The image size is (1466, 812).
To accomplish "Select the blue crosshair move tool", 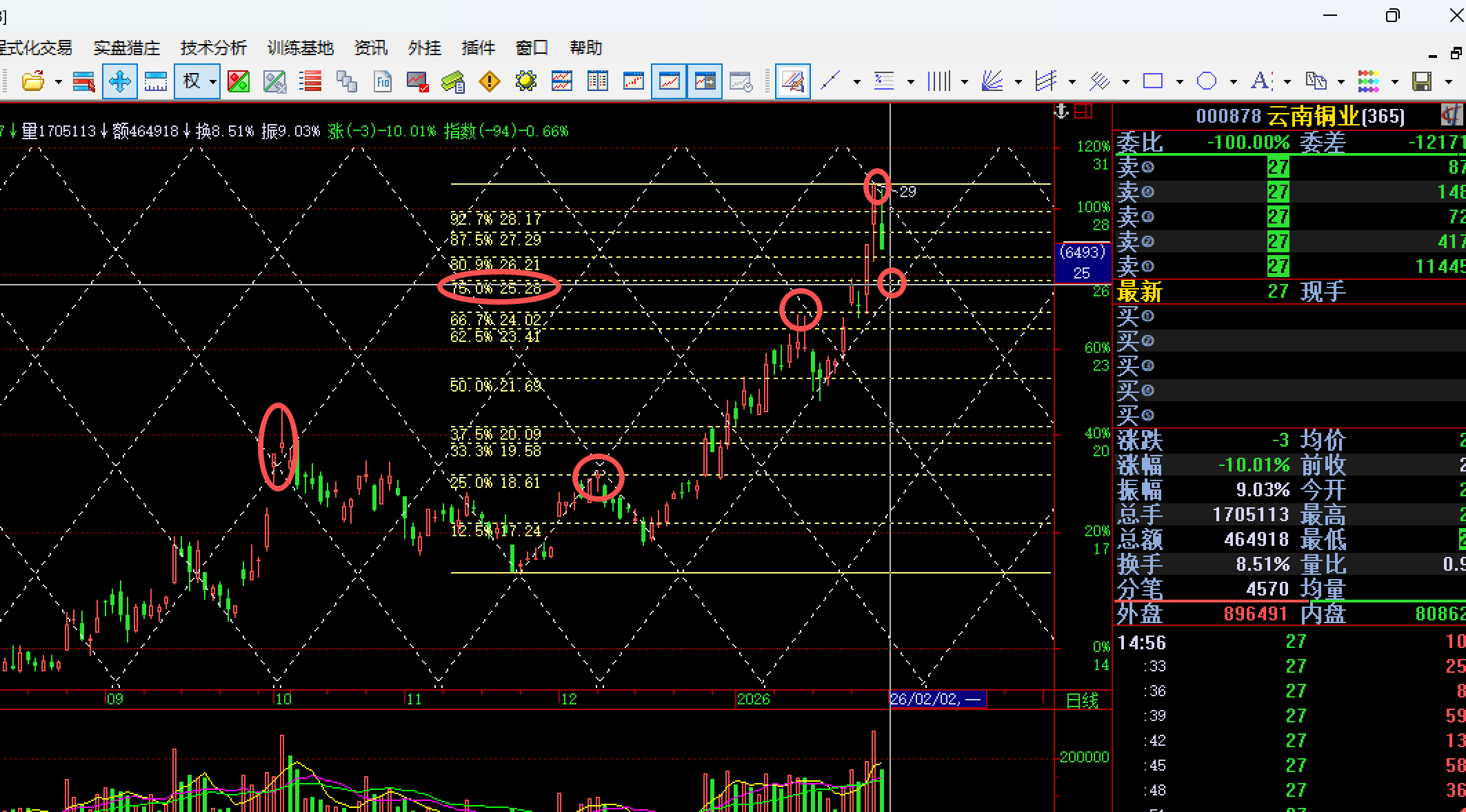I will [119, 81].
